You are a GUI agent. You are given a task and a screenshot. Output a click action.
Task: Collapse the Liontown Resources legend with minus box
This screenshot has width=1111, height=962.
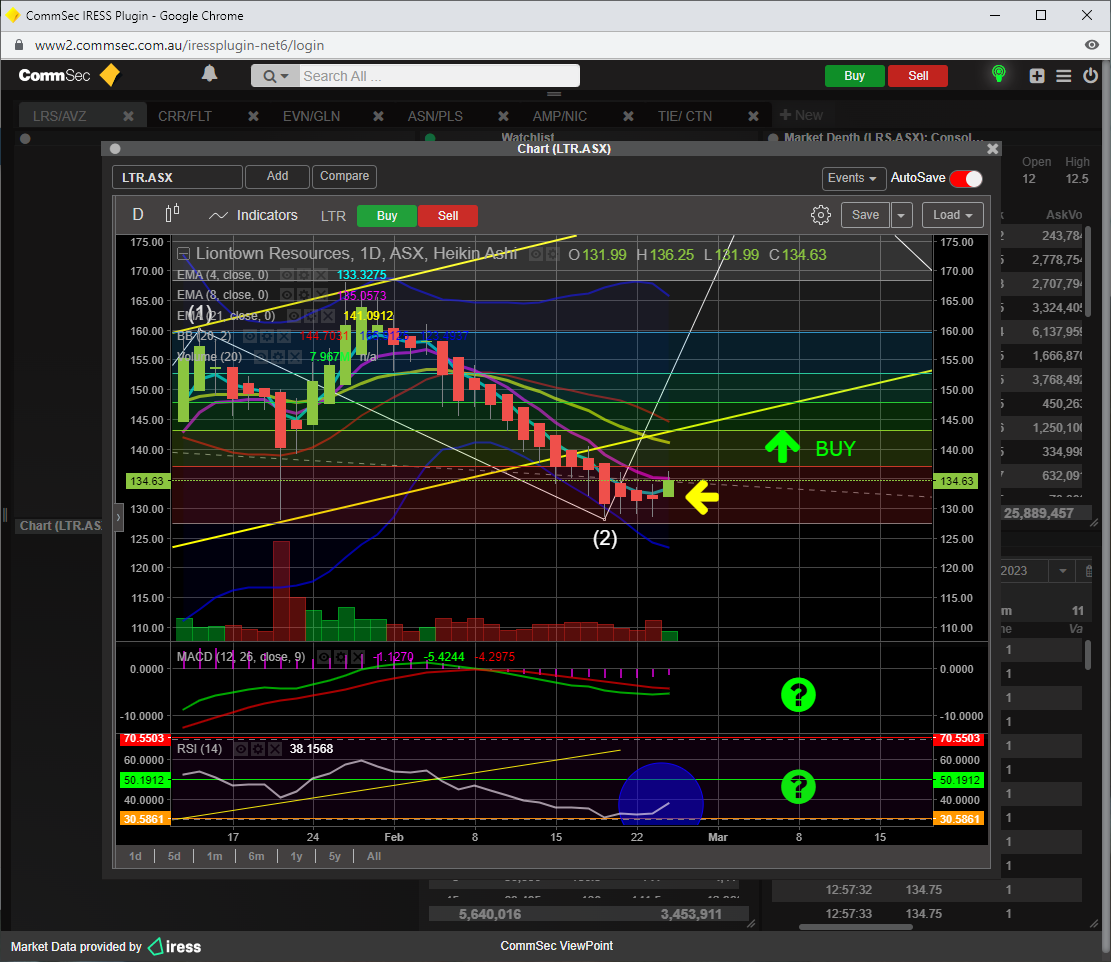click(x=184, y=254)
